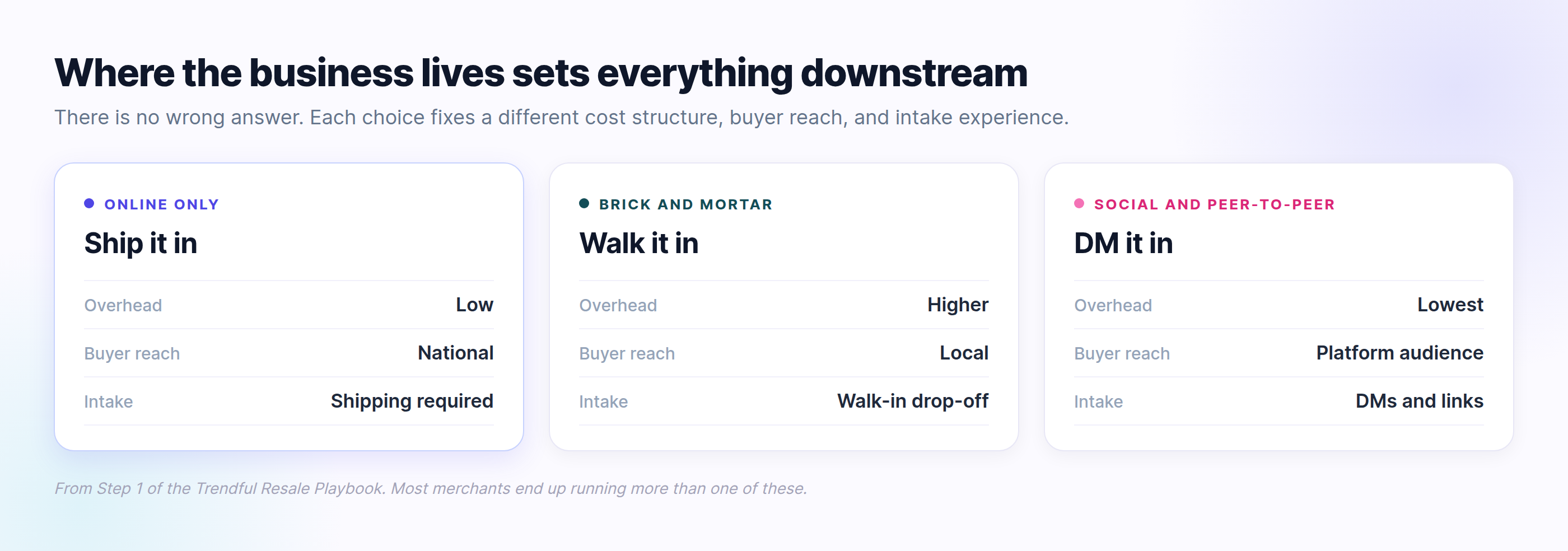
Task: Click the main heading 'Where the business lives sets everything downstream'
Action: (540, 73)
